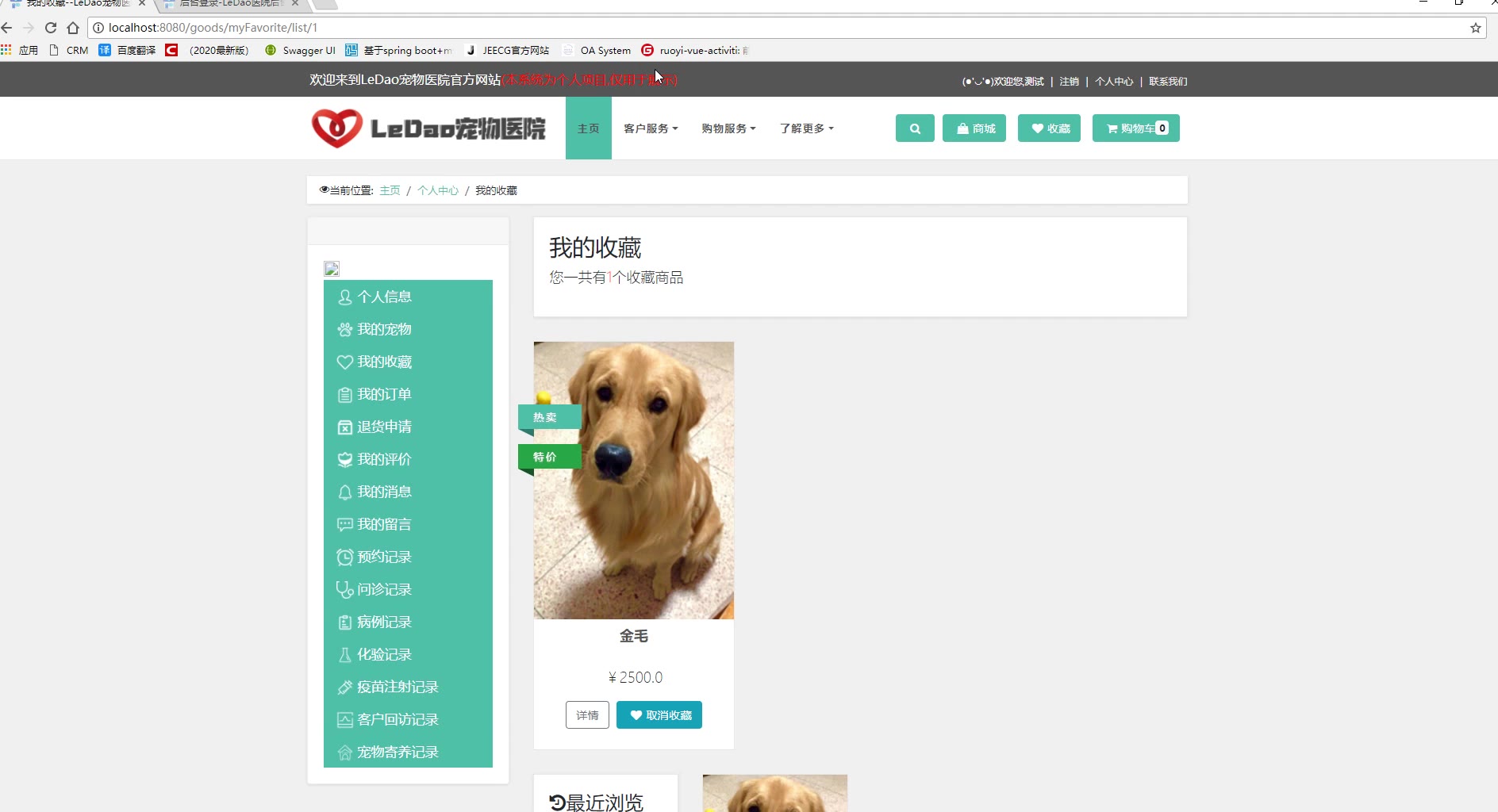
Task: Close the 后台登录 browser tab
Action: [295, 3]
